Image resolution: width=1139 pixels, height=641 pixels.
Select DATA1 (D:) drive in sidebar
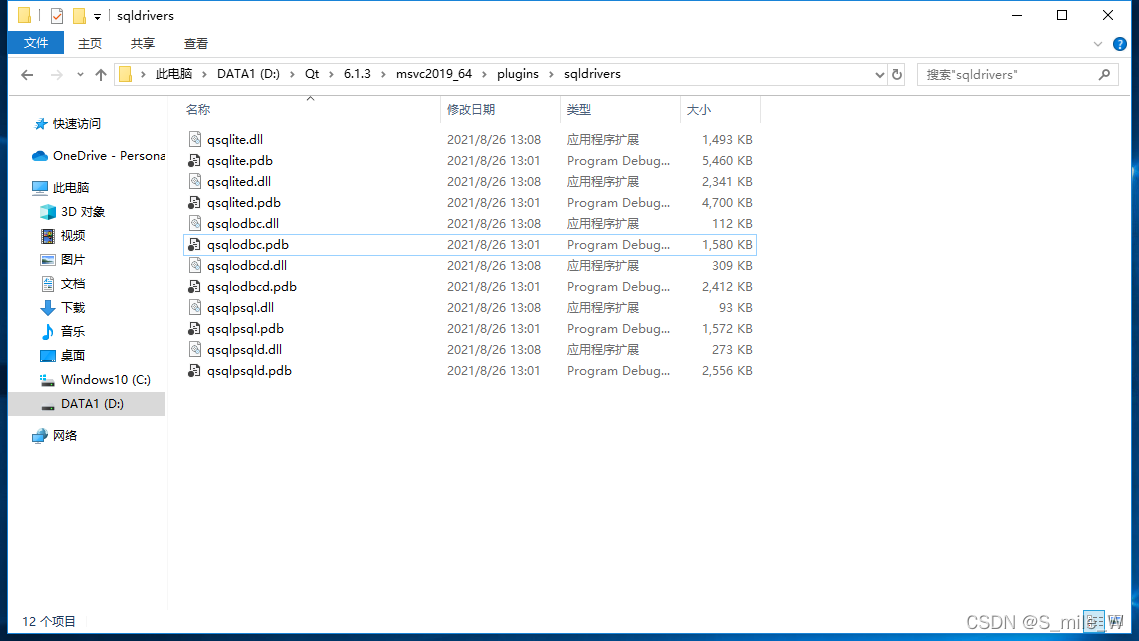tap(92, 403)
